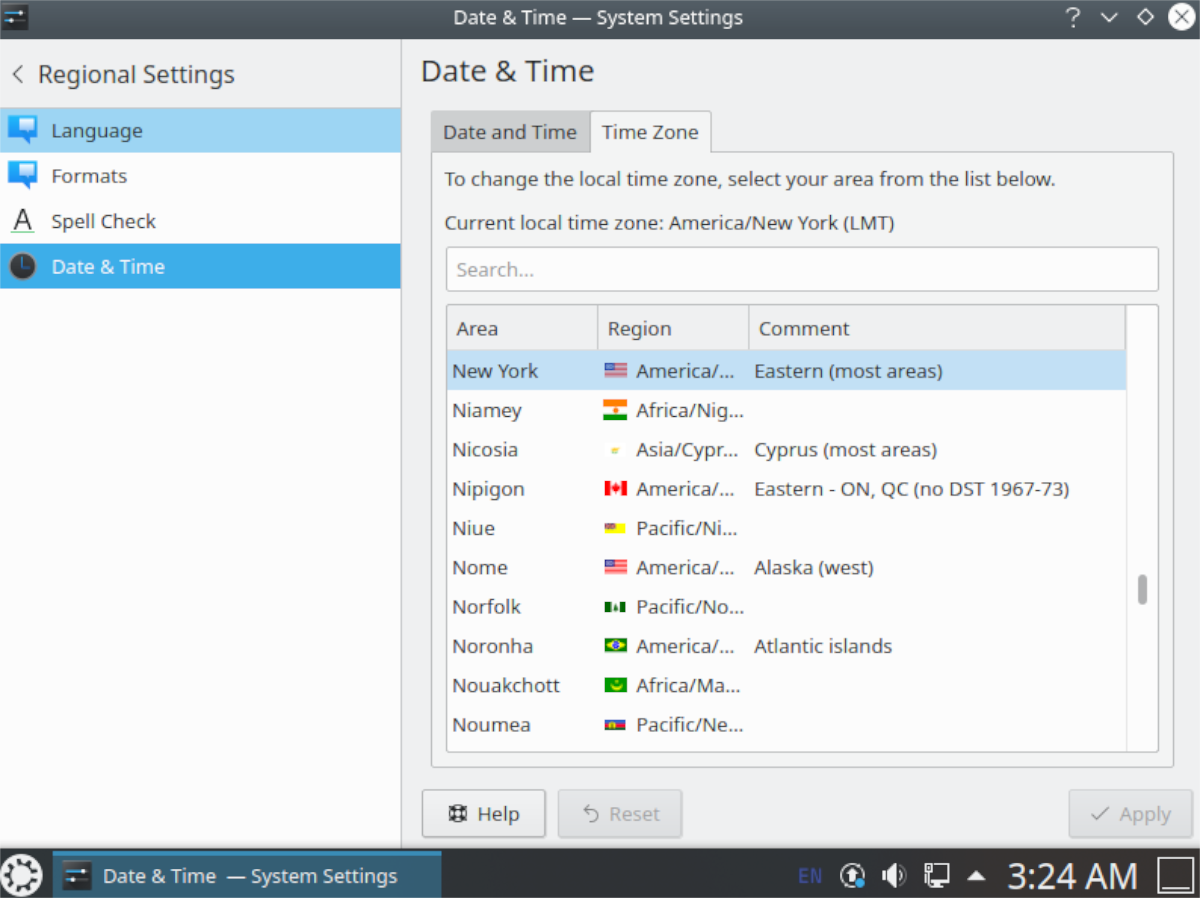Click the Spell Check icon

click(x=22, y=221)
